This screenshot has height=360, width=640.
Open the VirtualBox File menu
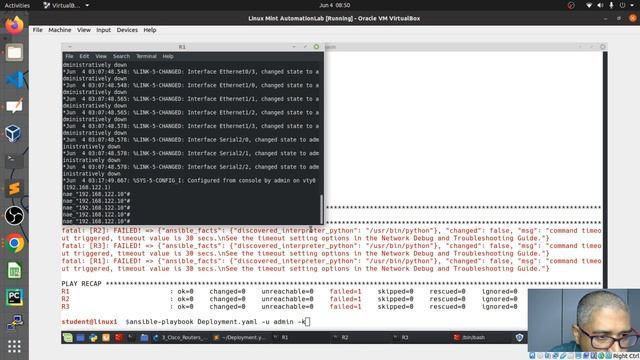(38, 30)
